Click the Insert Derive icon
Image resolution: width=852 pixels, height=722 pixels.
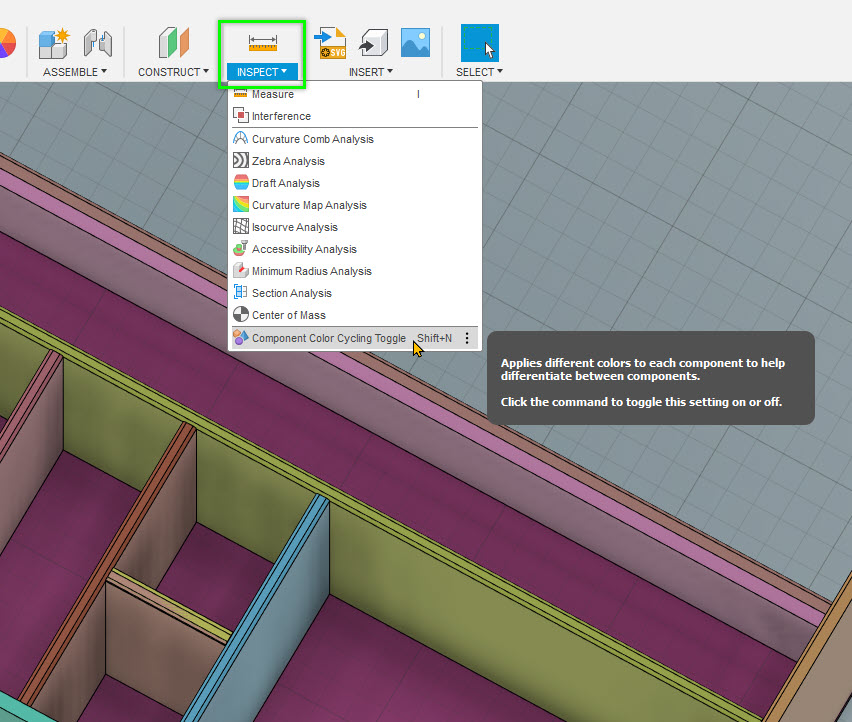[x=373, y=42]
